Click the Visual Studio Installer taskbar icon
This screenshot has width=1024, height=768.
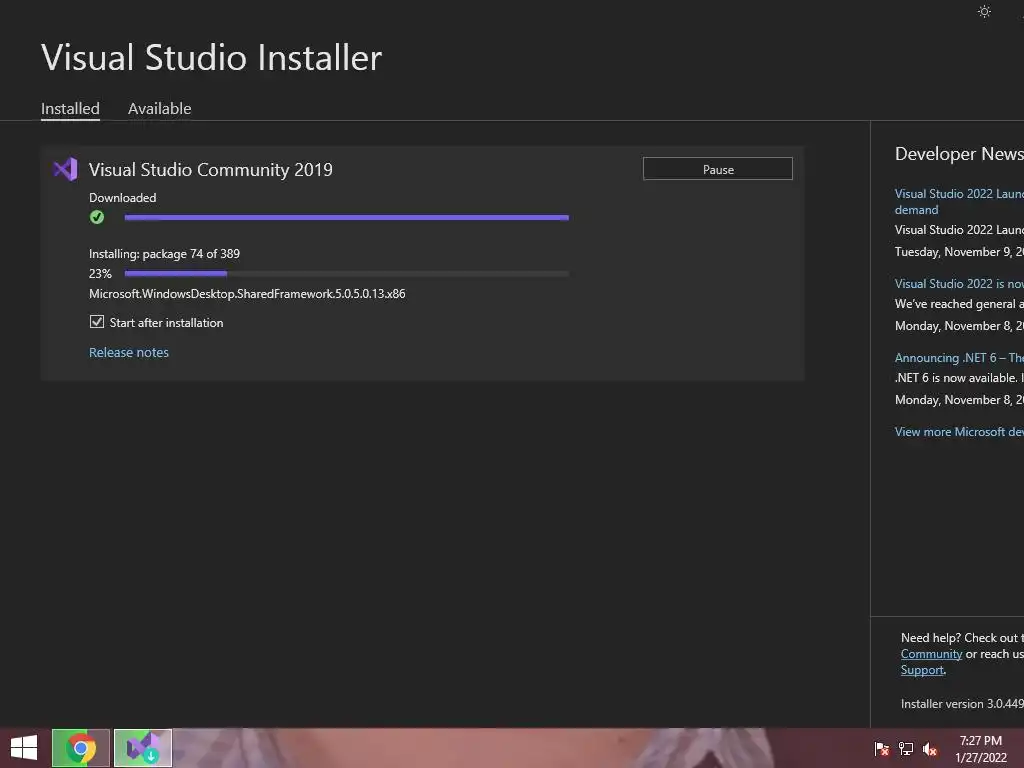pos(143,748)
